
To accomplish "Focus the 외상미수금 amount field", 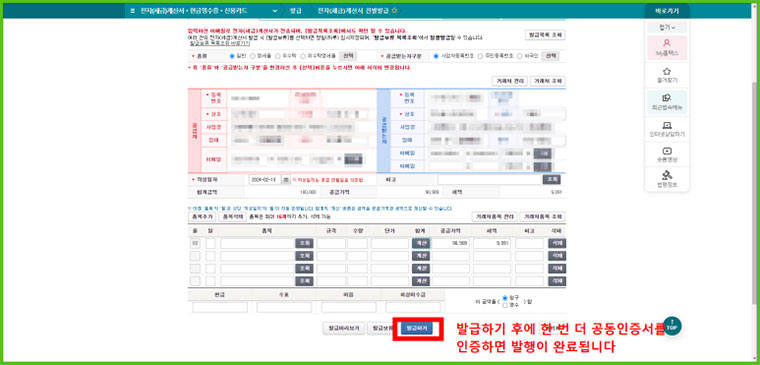I will click(x=413, y=307).
